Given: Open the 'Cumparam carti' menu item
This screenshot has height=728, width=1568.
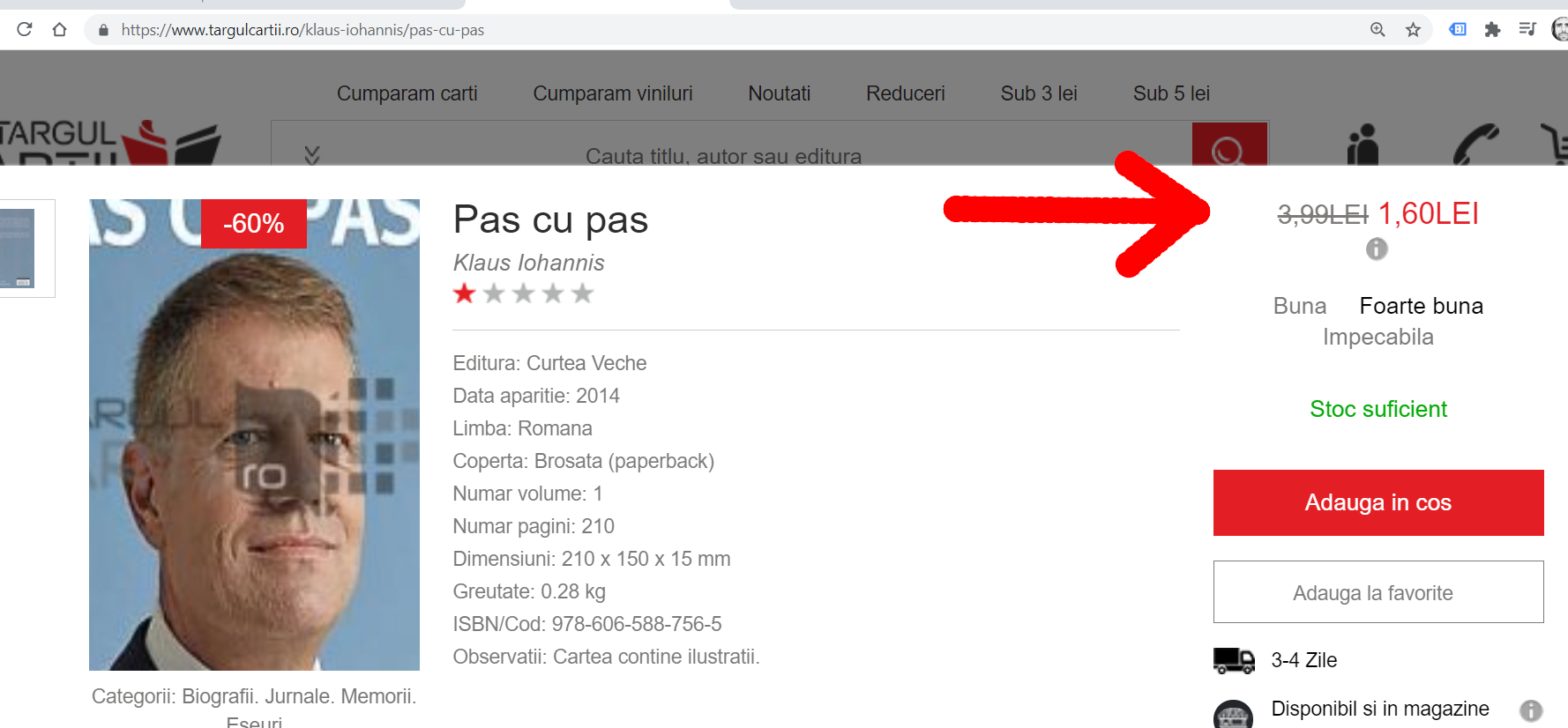Looking at the screenshot, I should coord(407,94).
